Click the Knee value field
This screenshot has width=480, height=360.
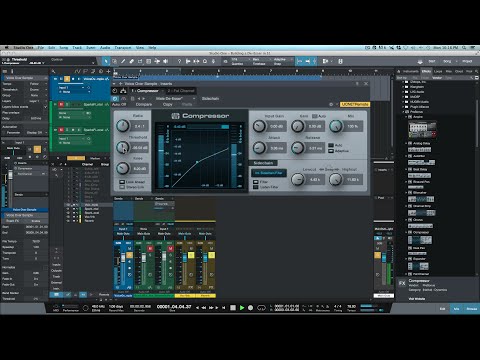click(x=140, y=169)
